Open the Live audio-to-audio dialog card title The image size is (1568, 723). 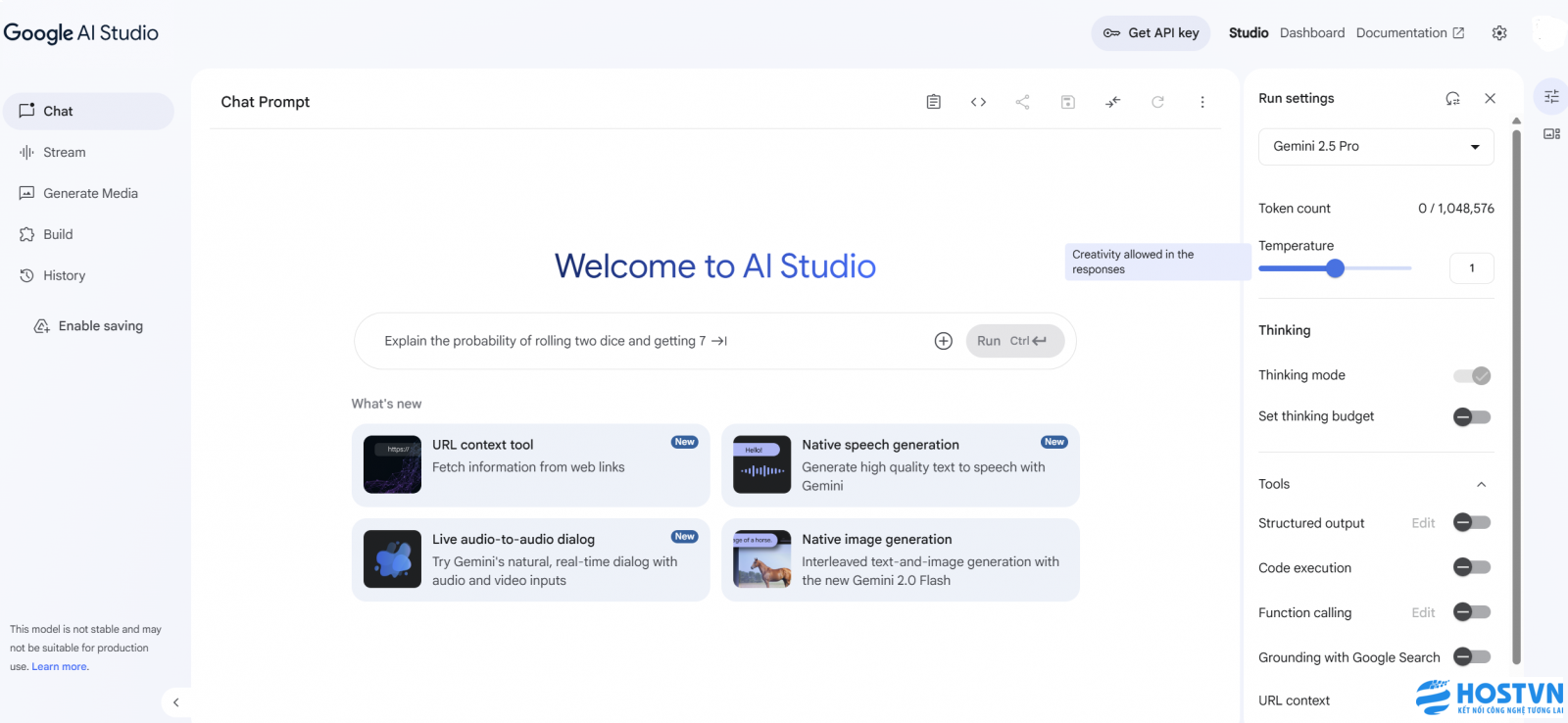pyautogui.click(x=514, y=540)
